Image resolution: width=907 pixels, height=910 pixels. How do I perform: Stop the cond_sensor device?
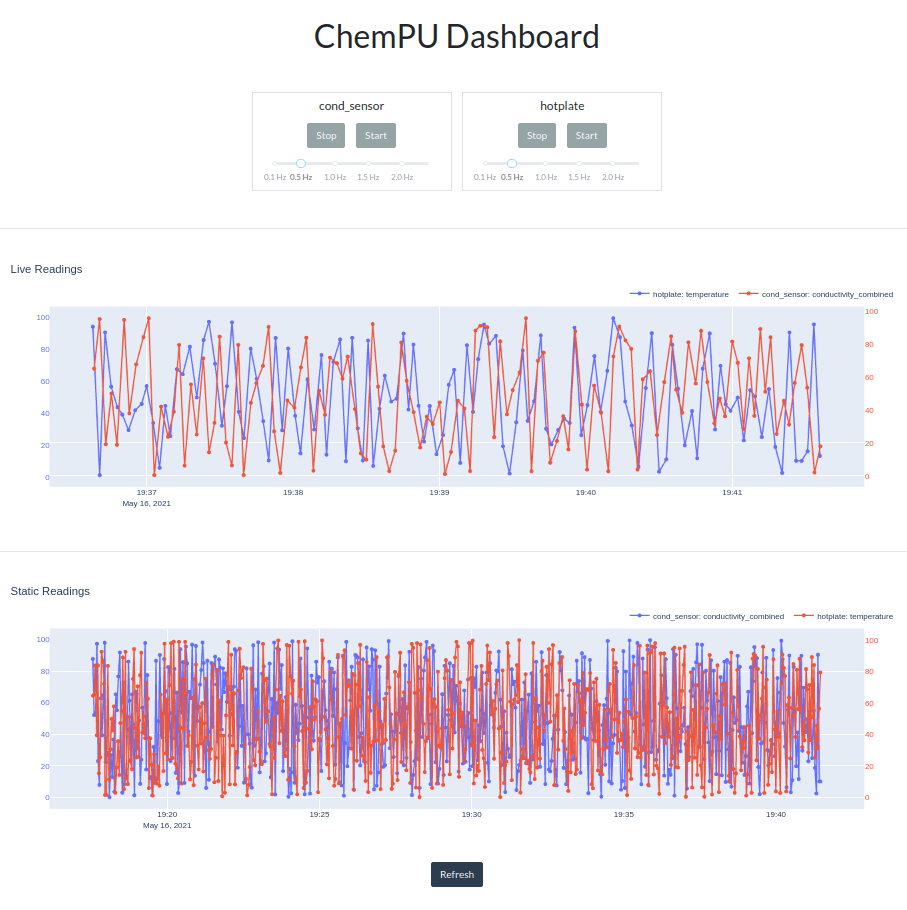click(x=325, y=135)
